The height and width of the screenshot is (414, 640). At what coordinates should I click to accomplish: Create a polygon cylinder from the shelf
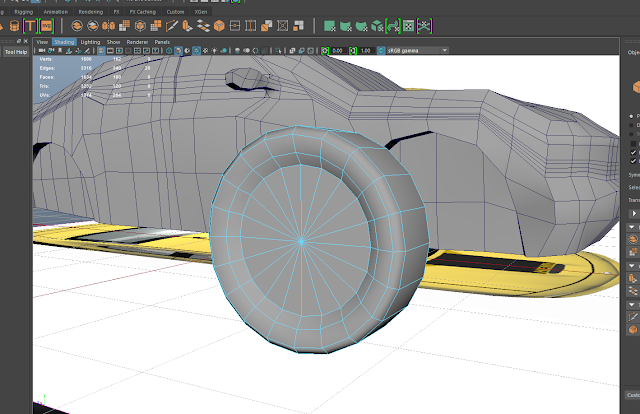tap(14, 27)
